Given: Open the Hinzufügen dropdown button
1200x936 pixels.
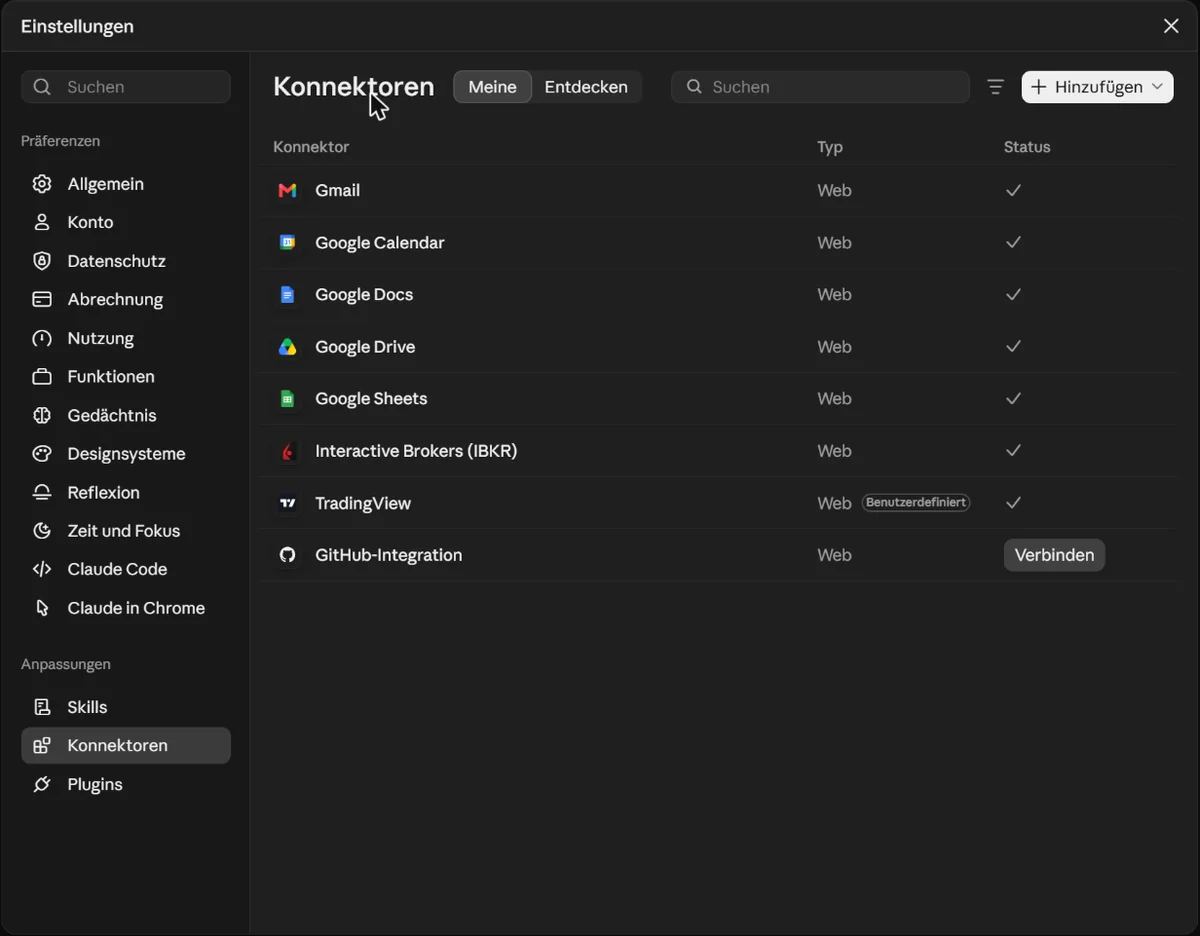Looking at the screenshot, I should [1097, 87].
